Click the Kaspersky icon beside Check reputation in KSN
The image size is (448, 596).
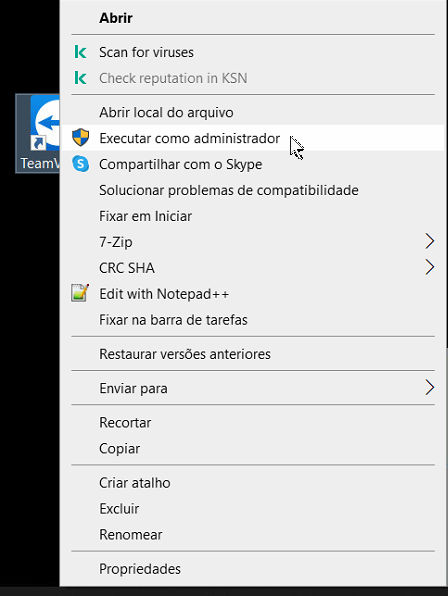tap(80, 78)
